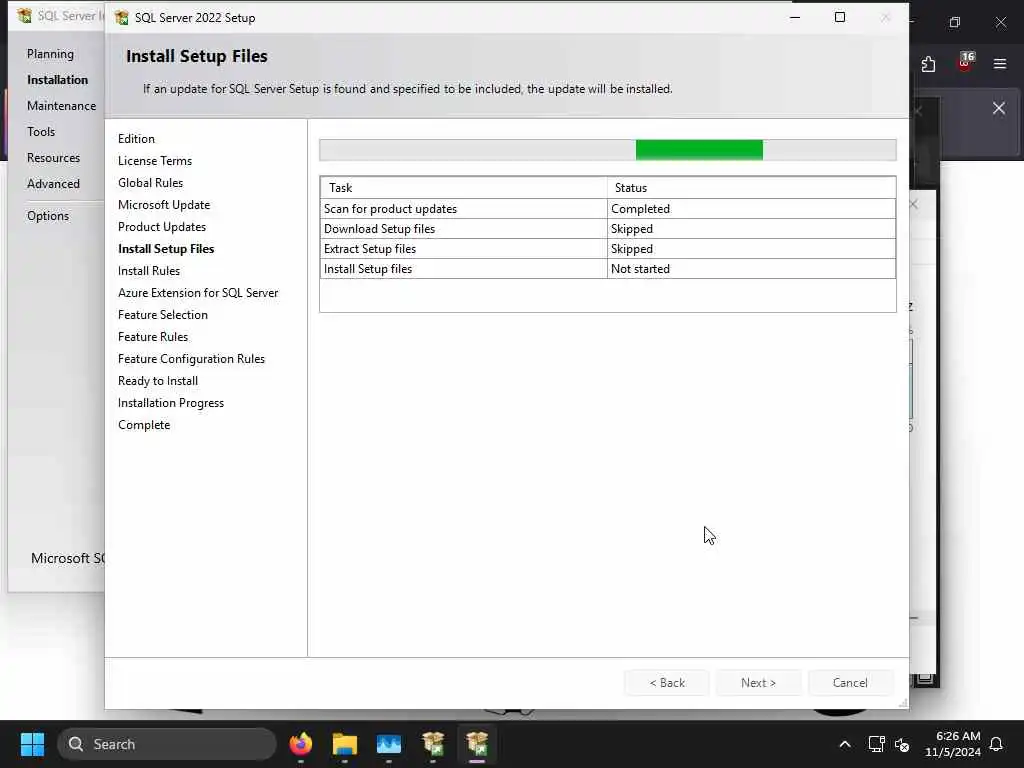Minimize the SQL Server 2022 Setup window
Viewport: 1024px width, 768px height.
point(795,18)
